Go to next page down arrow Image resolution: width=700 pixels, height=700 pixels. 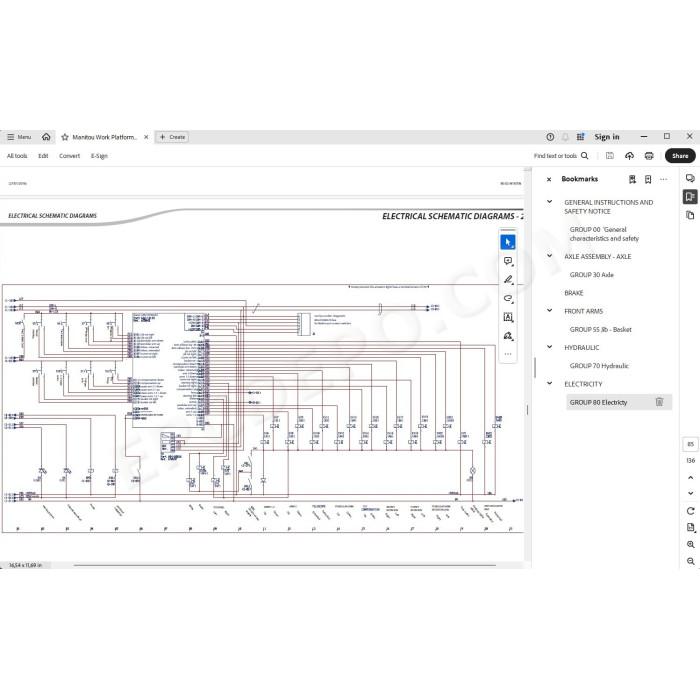(x=691, y=493)
